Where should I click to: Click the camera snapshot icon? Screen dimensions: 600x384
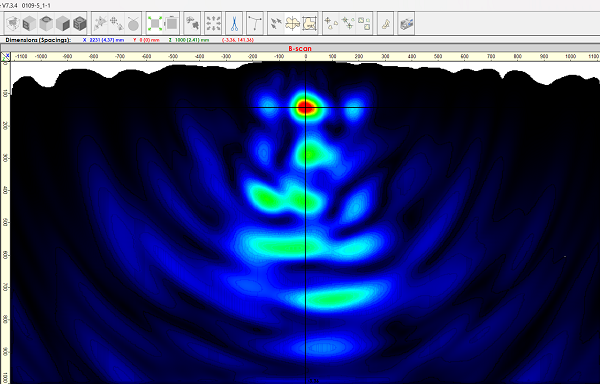pyautogui.click(x=406, y=24)
